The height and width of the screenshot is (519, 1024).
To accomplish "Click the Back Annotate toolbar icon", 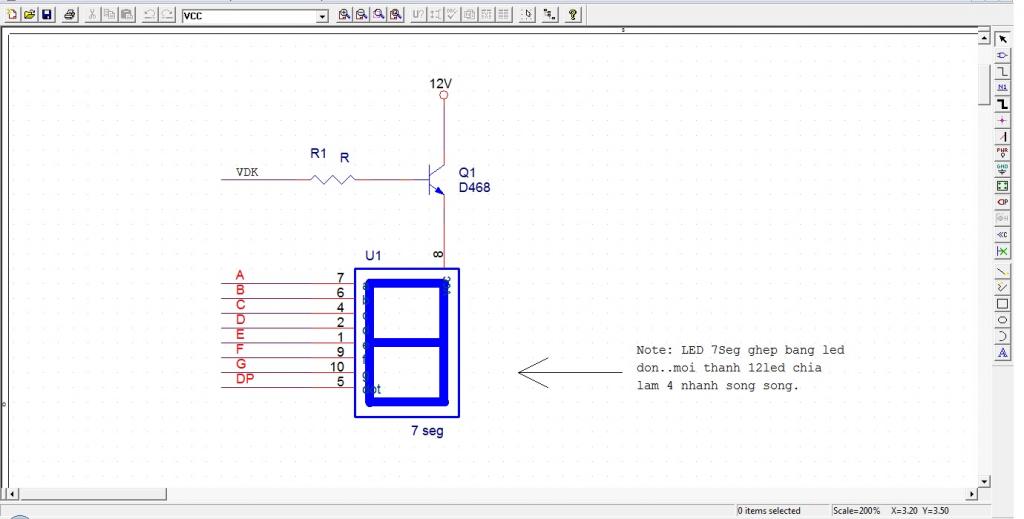I will tap(436, 14).
